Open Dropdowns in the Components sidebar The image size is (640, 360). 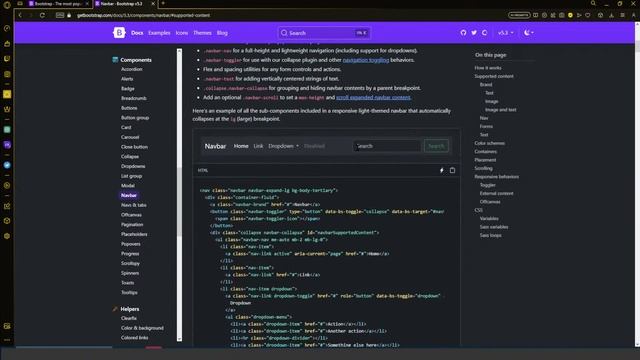tap(133, 167)
